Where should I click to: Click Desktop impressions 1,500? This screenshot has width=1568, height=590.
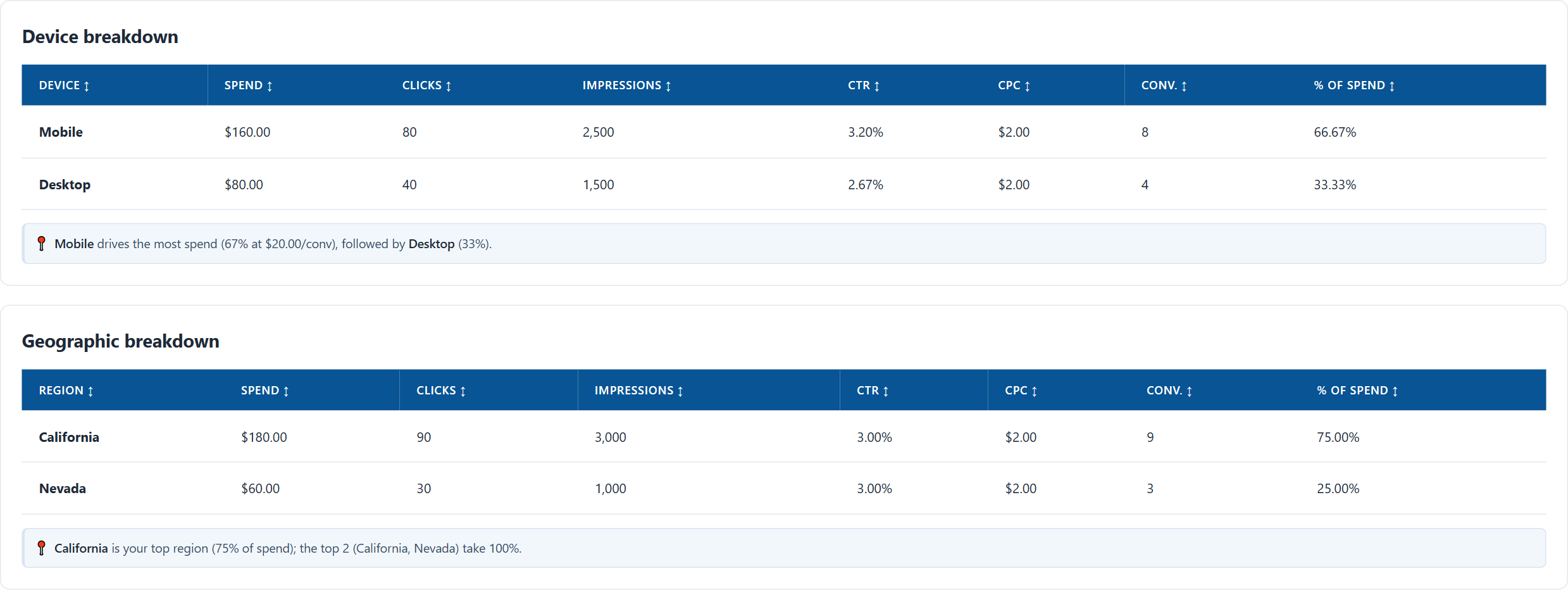pos(599,185)
